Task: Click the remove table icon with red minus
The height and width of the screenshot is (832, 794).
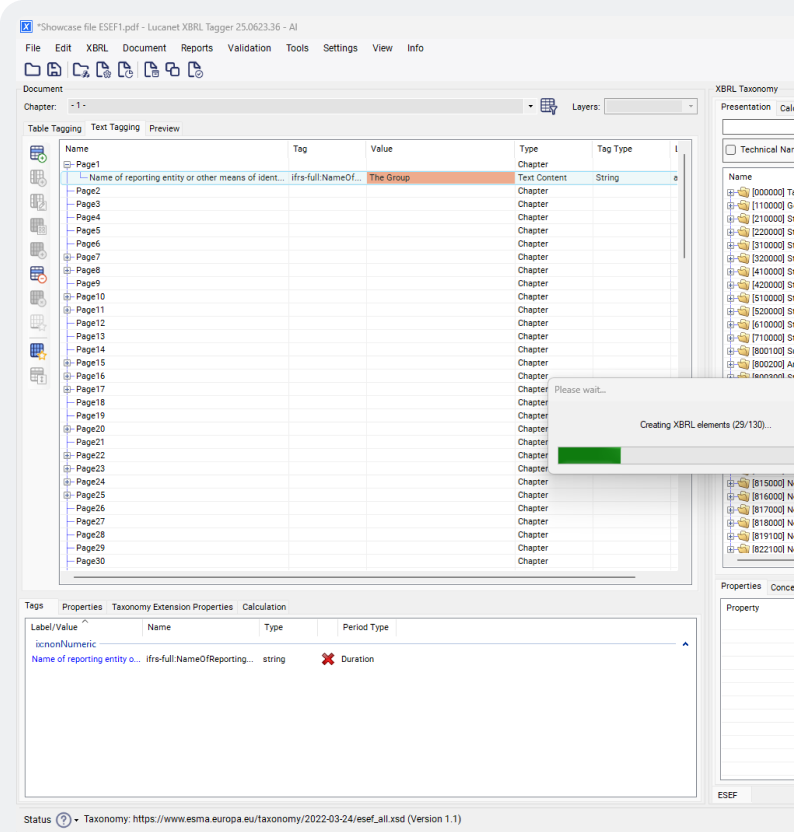Action: 38,275
